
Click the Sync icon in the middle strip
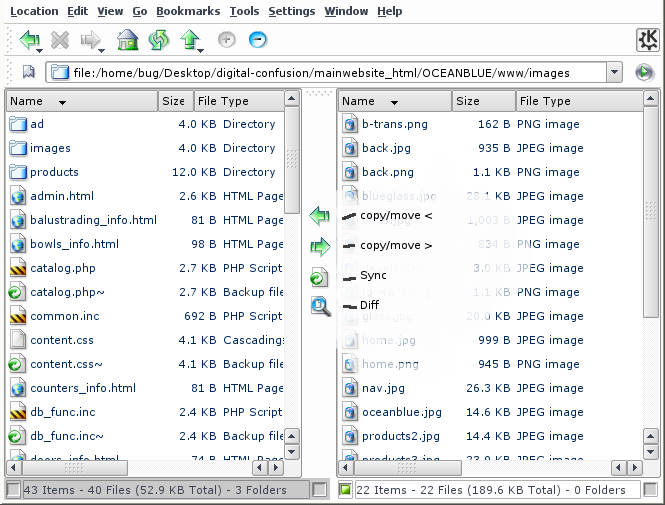tap(319, 277)
